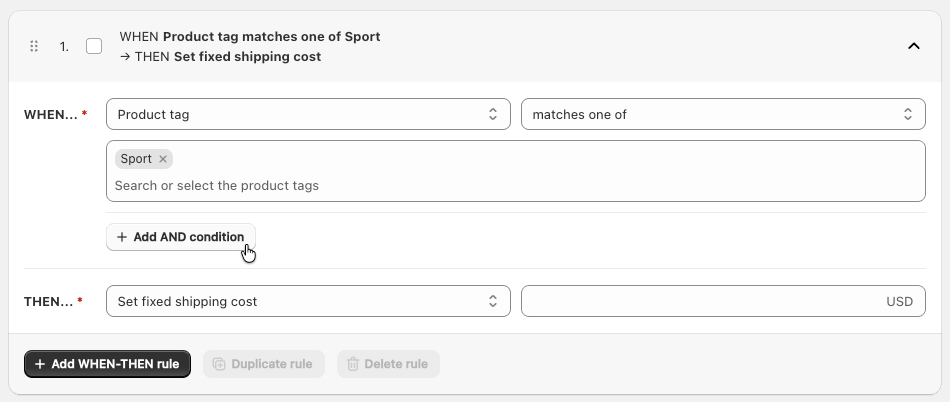Collapse rule 1 with the chevron-up arrow
Image resolution: width=950 pixels, height=402 pixels.
[x=914, y=46]
